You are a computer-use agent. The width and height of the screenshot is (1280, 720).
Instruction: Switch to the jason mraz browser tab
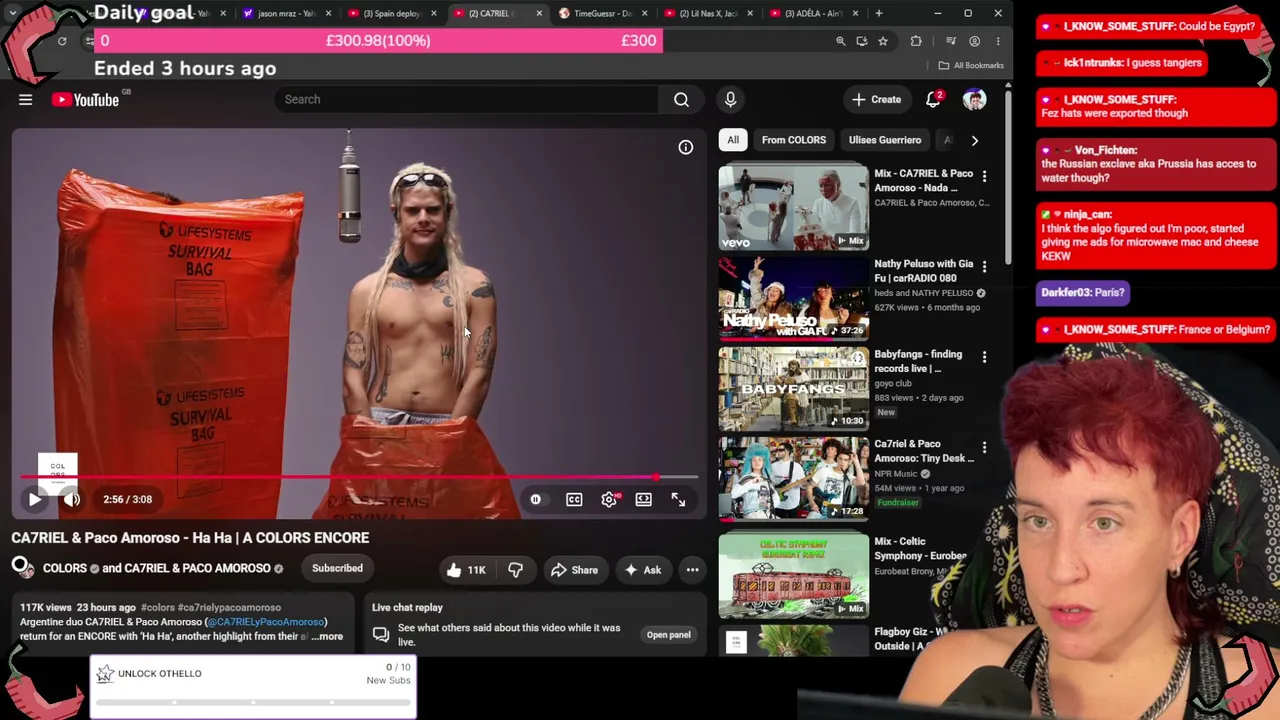287,13
